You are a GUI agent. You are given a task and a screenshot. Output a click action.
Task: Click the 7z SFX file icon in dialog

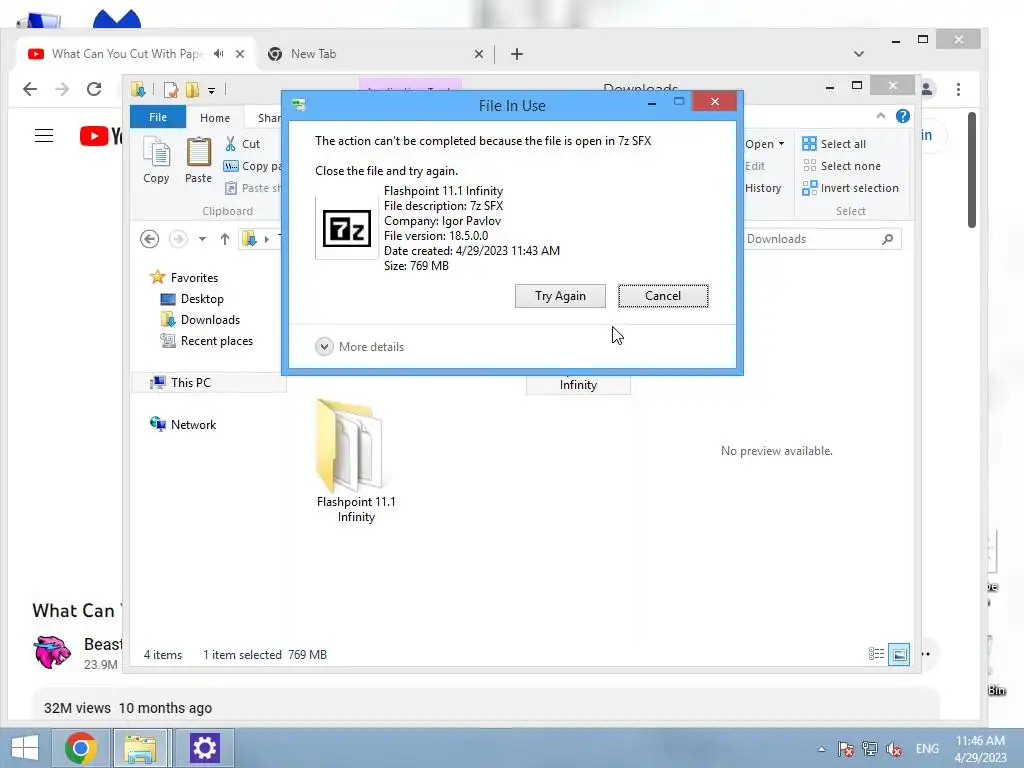[347, 229]
